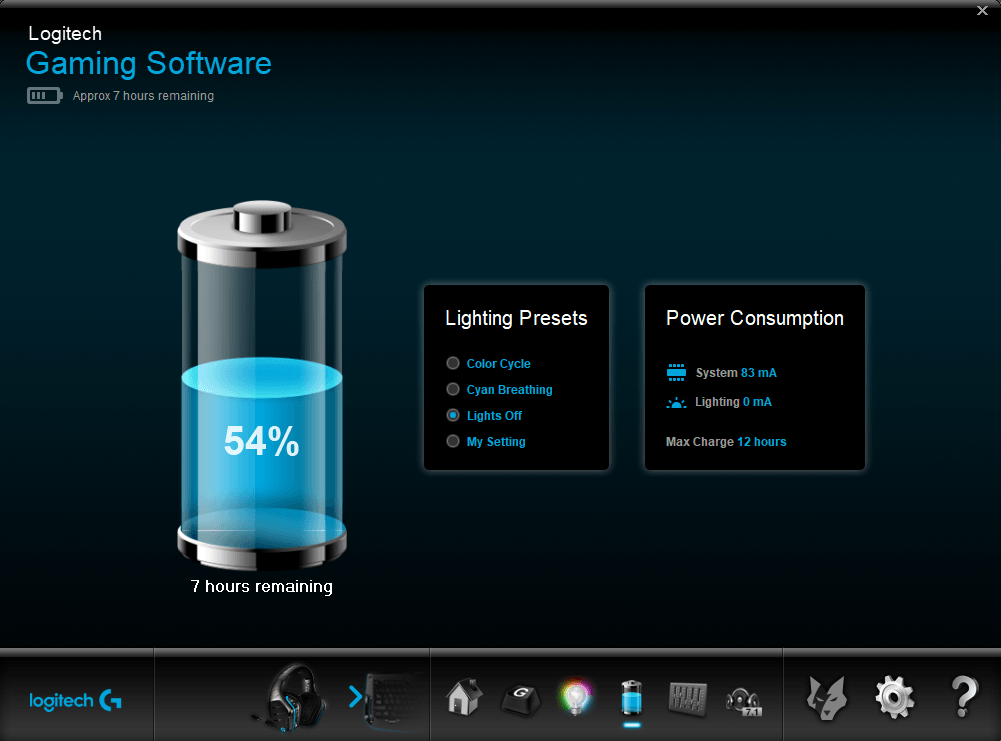1001x741 pixels.
Task: Go to the Home screen icon
Action: click(463, 696)
